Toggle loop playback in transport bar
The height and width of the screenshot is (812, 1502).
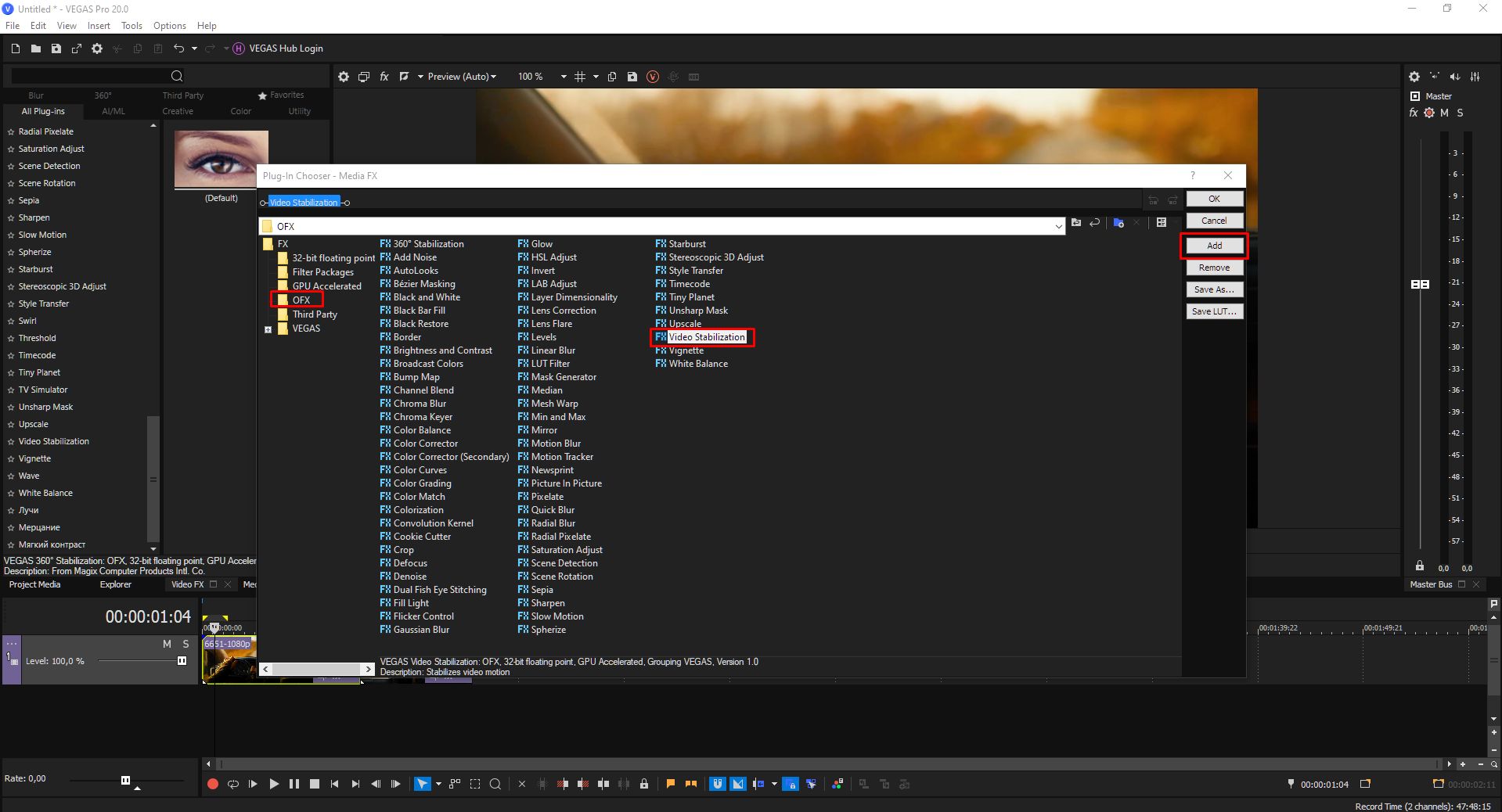[233, 784]
